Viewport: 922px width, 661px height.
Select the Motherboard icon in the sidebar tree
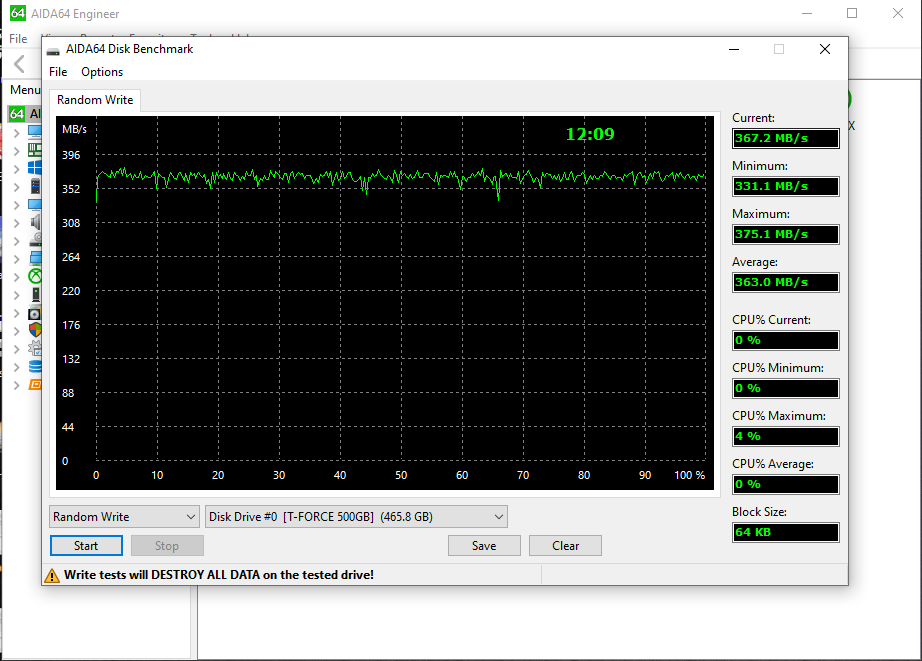click(x=35, y=150)
